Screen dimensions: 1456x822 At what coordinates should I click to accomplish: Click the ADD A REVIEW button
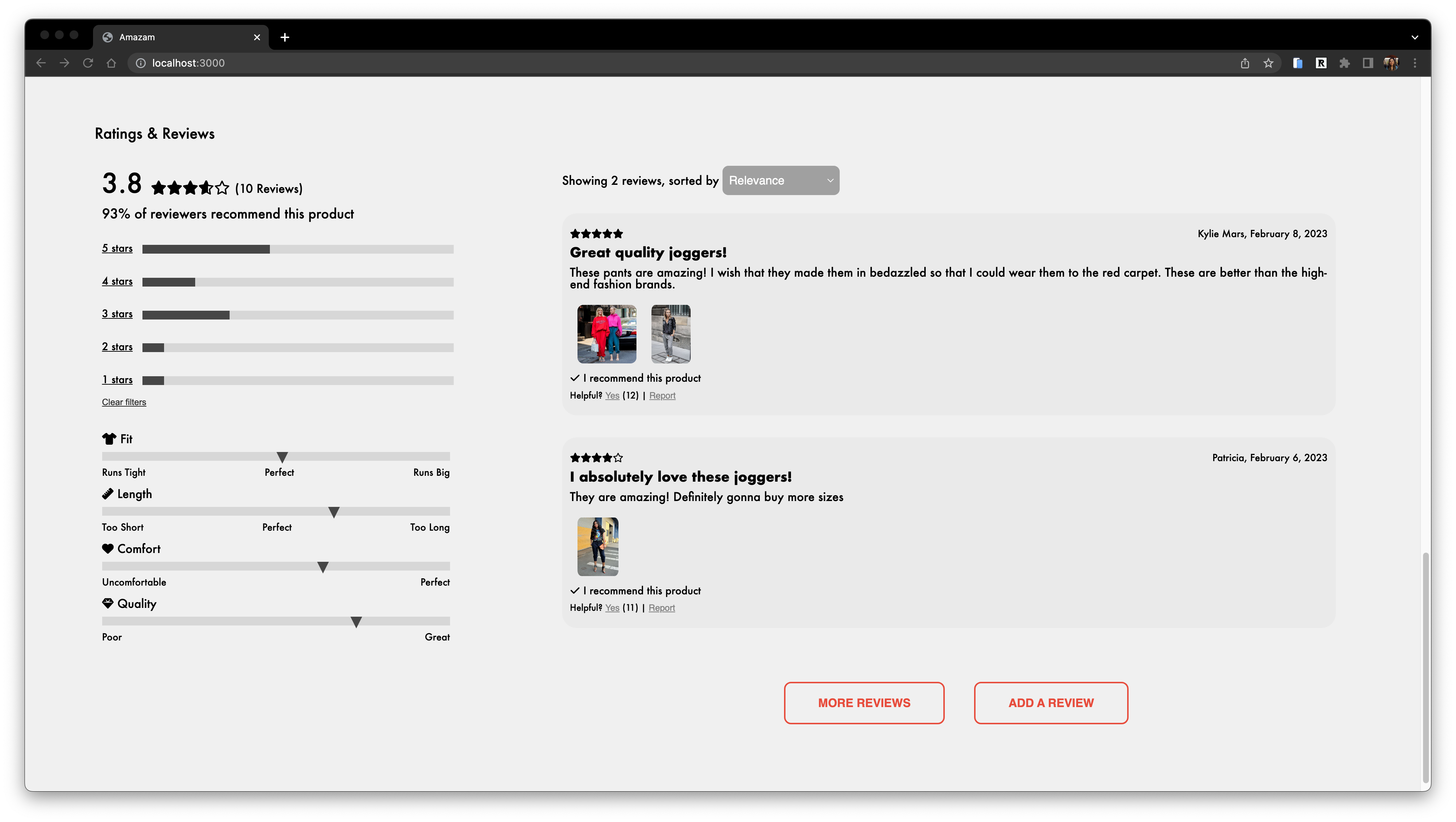click(x=1051, y=703)
